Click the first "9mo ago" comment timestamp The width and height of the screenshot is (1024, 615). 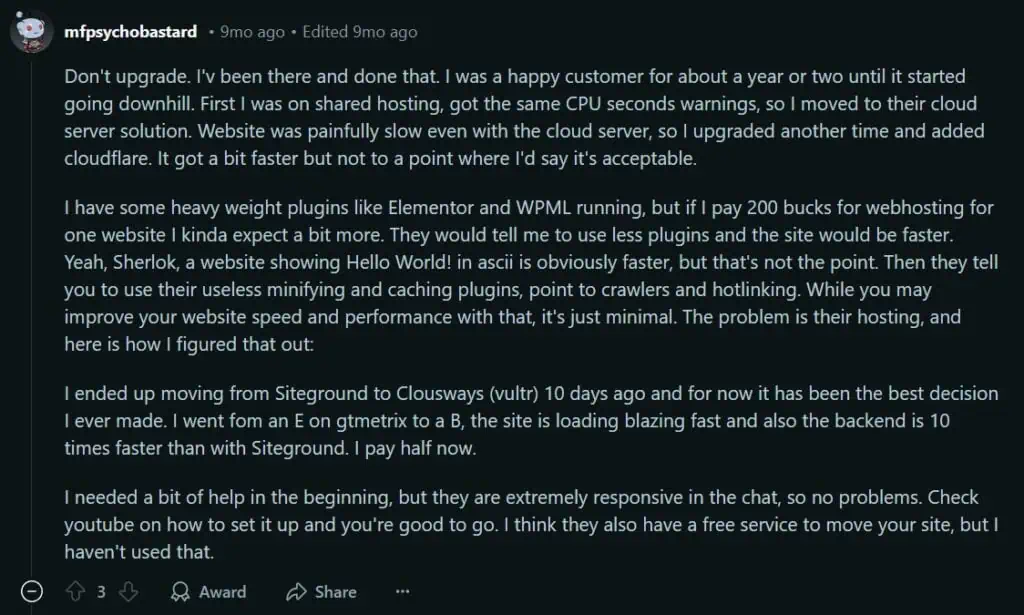click(x=252, y=32)
